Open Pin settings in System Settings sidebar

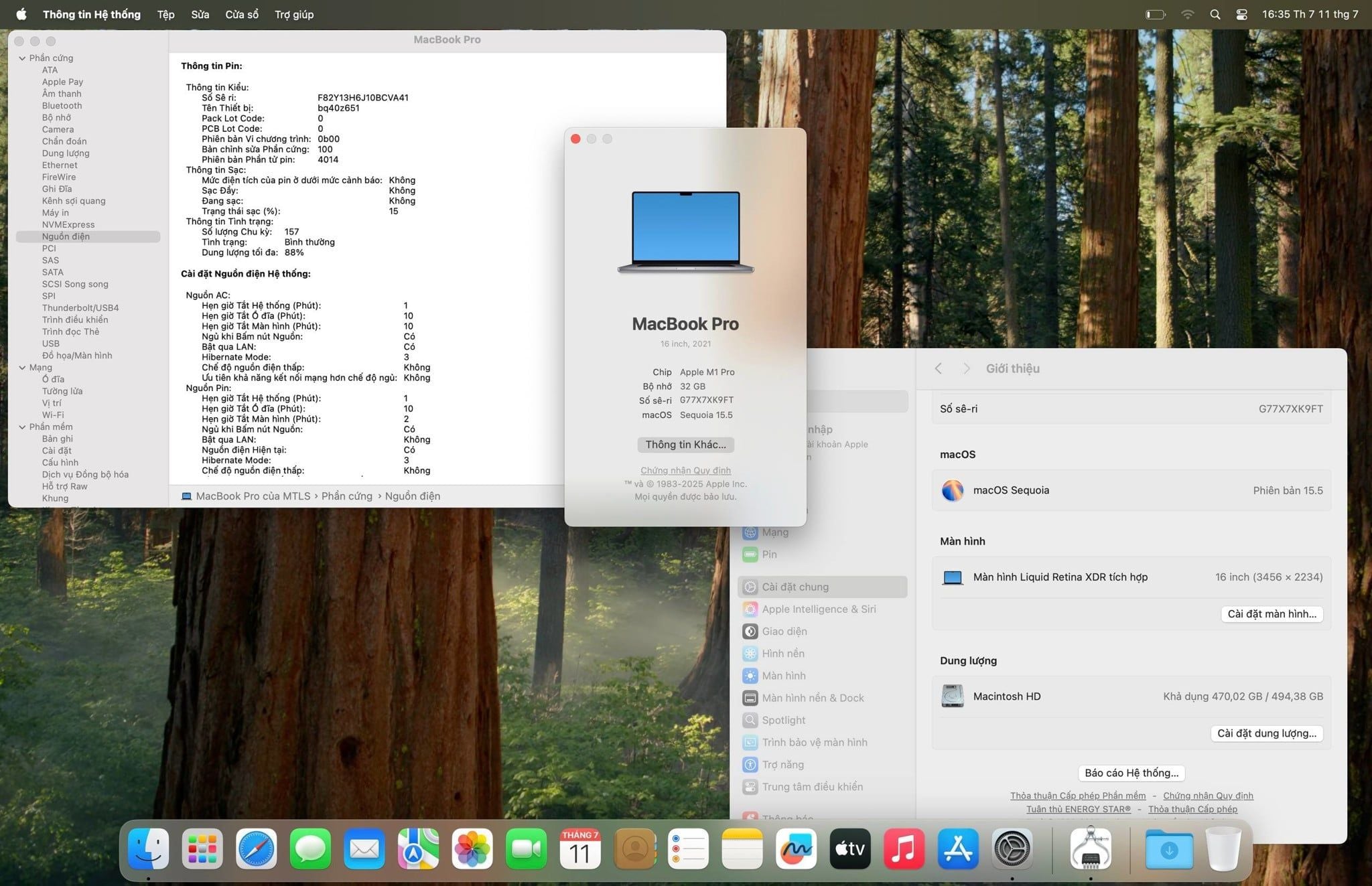pyautogui.click(x=823, y=555)
